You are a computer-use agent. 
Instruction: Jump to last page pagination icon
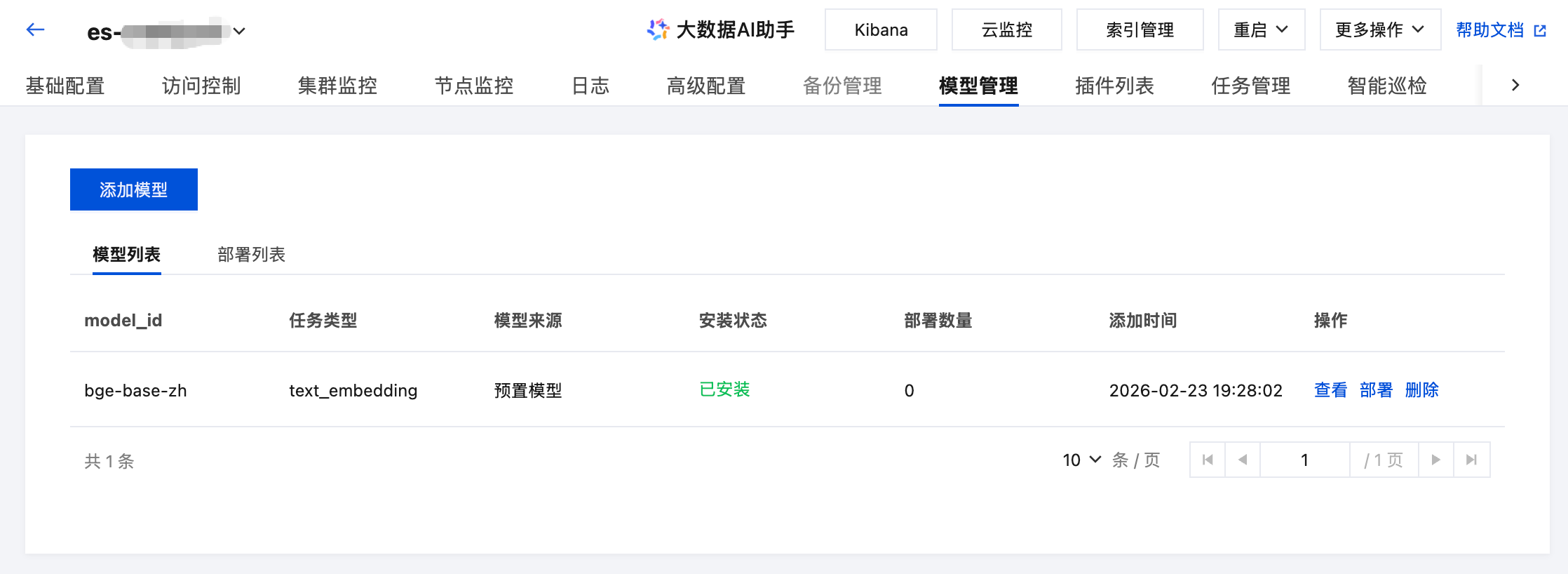[x=1471, y=460]
